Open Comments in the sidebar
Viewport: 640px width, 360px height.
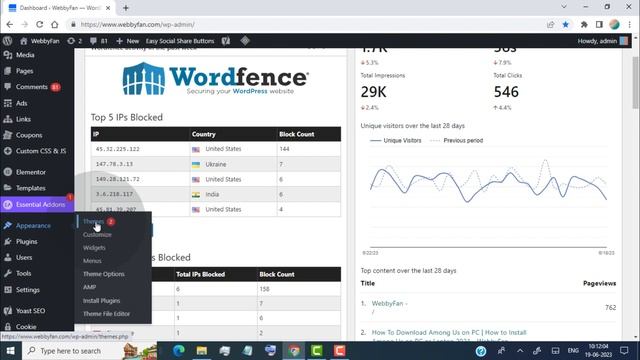point(31,87)
